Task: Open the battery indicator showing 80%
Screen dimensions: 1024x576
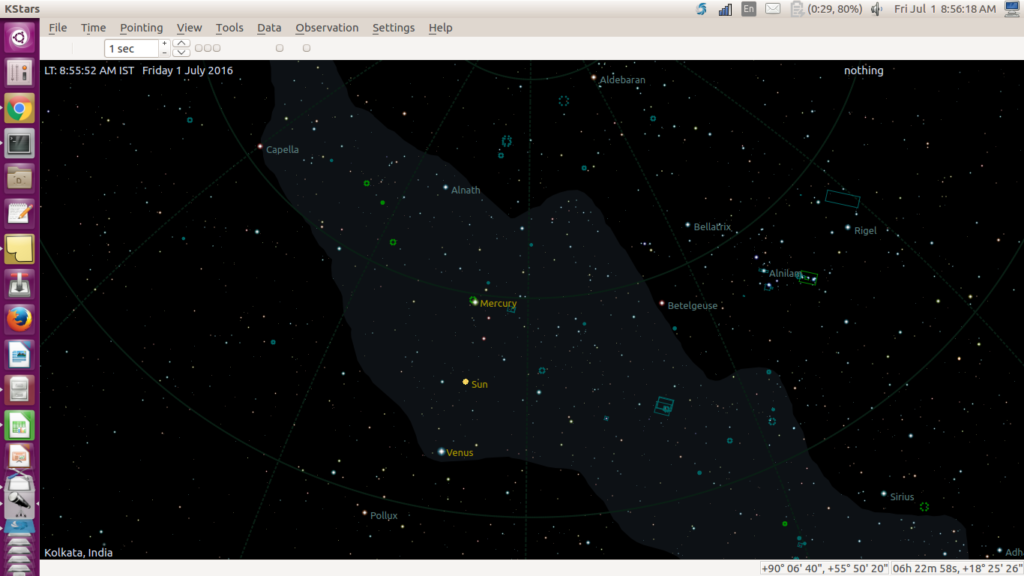Action: (825, 8)
